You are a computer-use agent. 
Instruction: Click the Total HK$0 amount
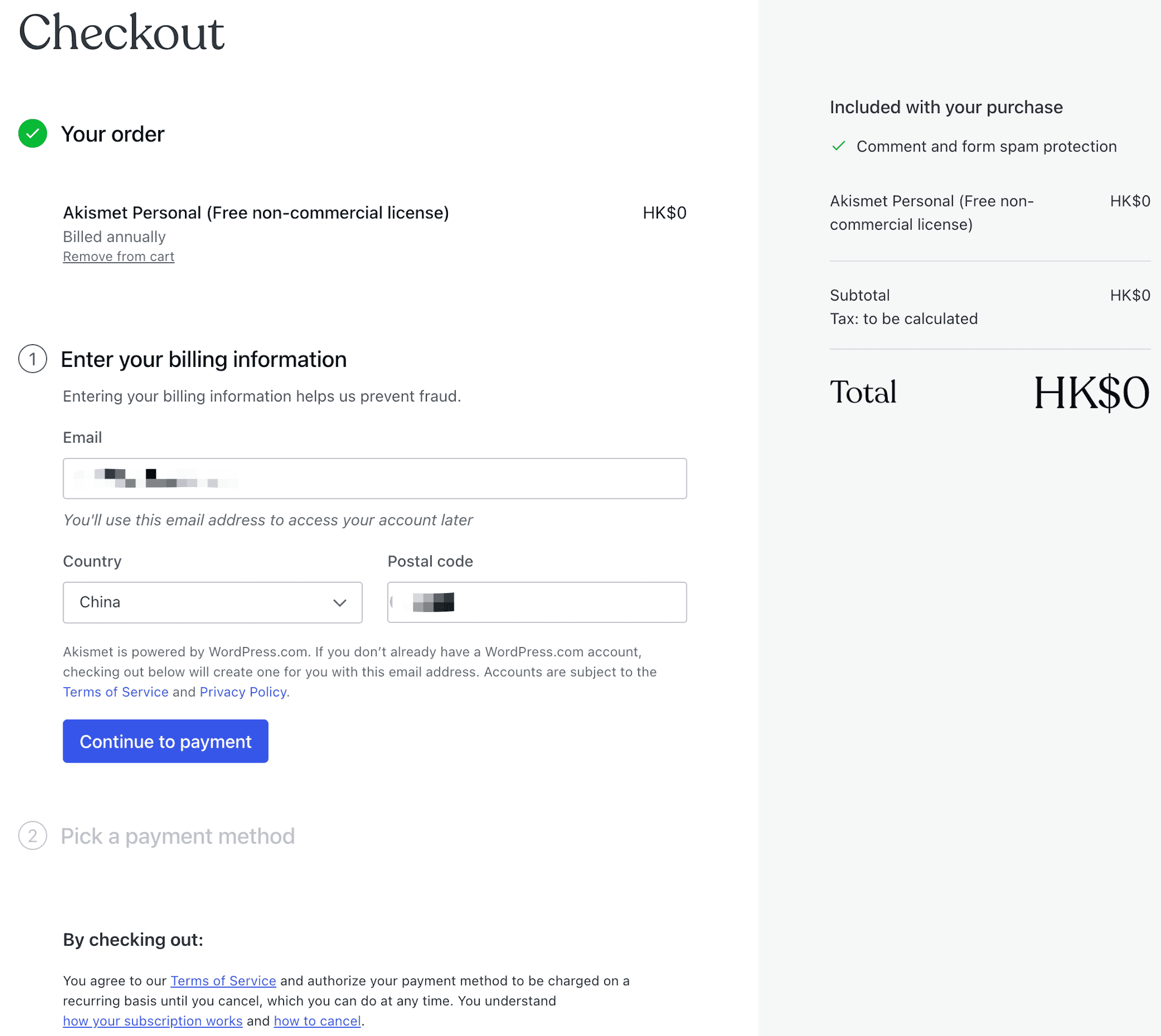tap(1091, 392)
